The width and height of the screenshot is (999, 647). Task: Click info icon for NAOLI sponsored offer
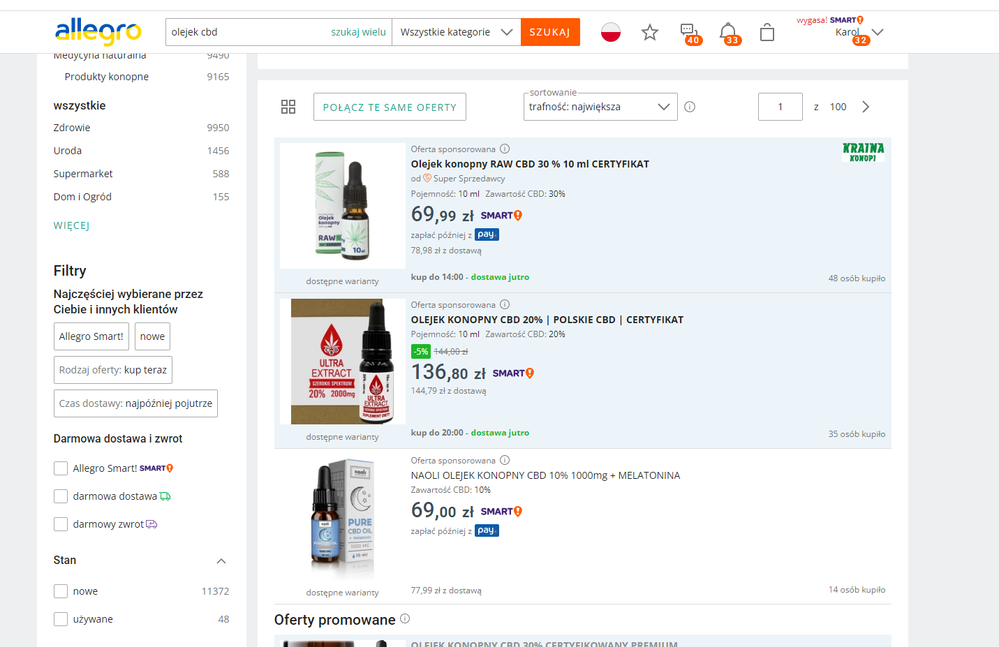(505, 460)
